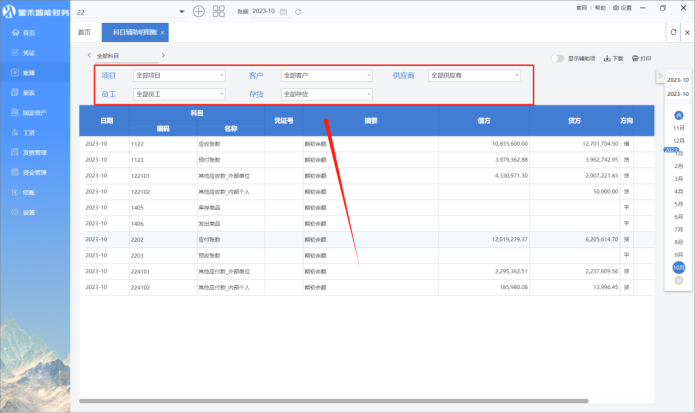Click the calendar icon beside 2023-10
695x413 pixels.
pyautogui.click(x=285, y=11)
